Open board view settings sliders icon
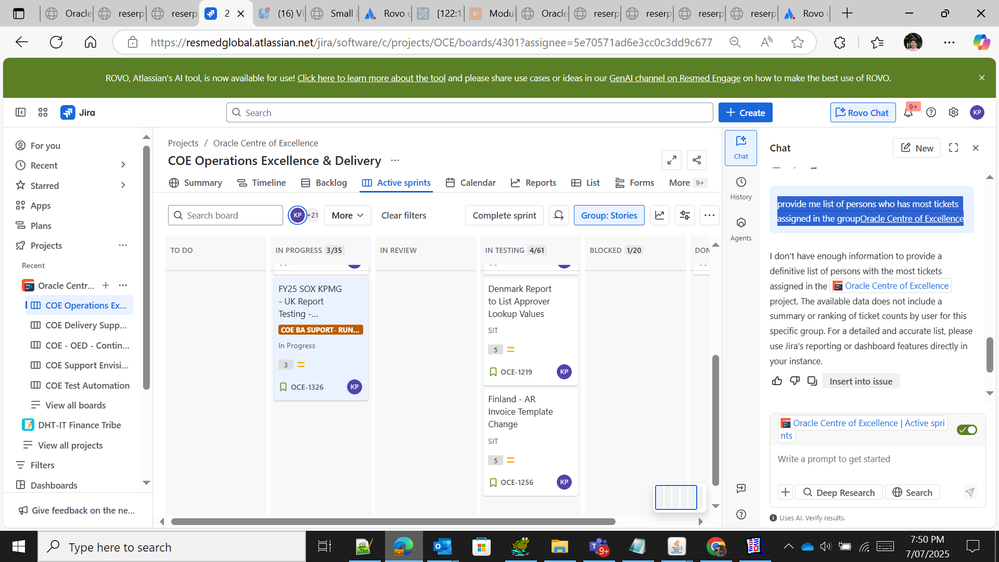 (x=685, y=215)
